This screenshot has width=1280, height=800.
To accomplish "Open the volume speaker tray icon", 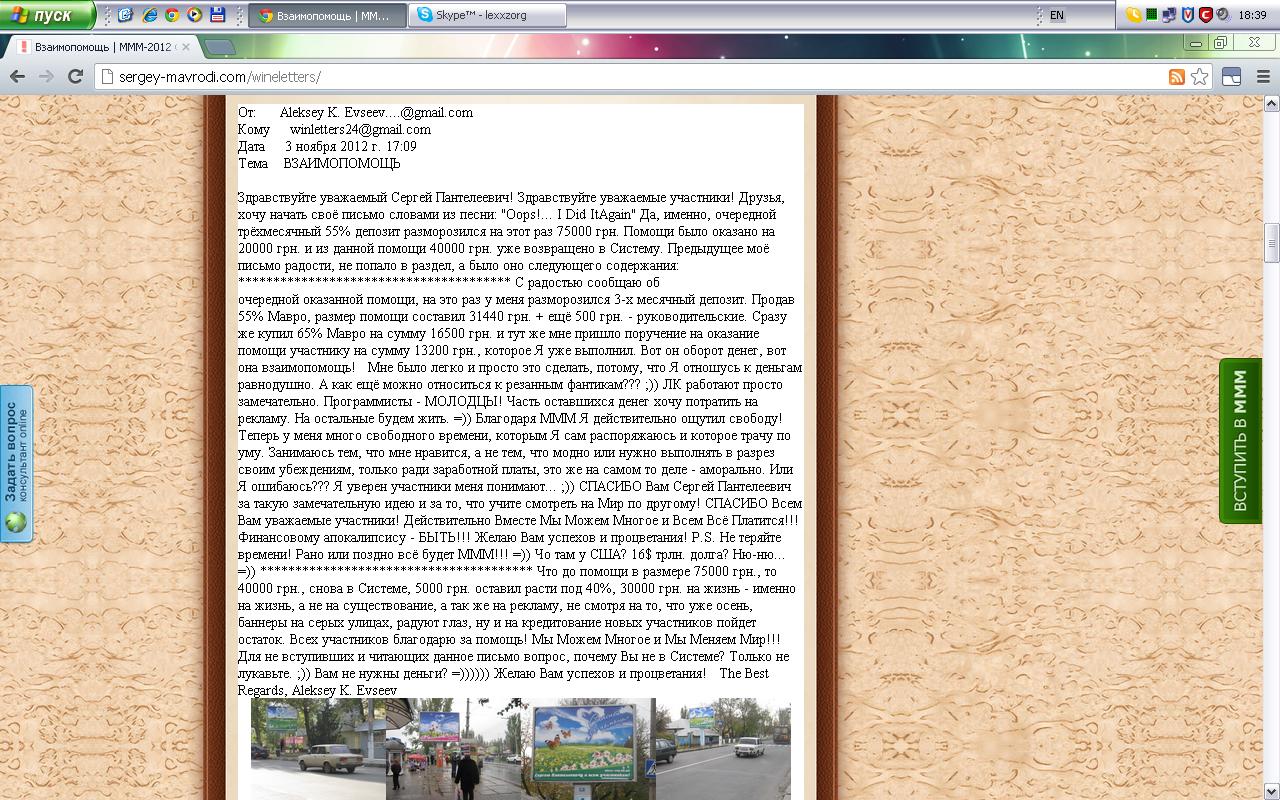I will click(1221, 15).
